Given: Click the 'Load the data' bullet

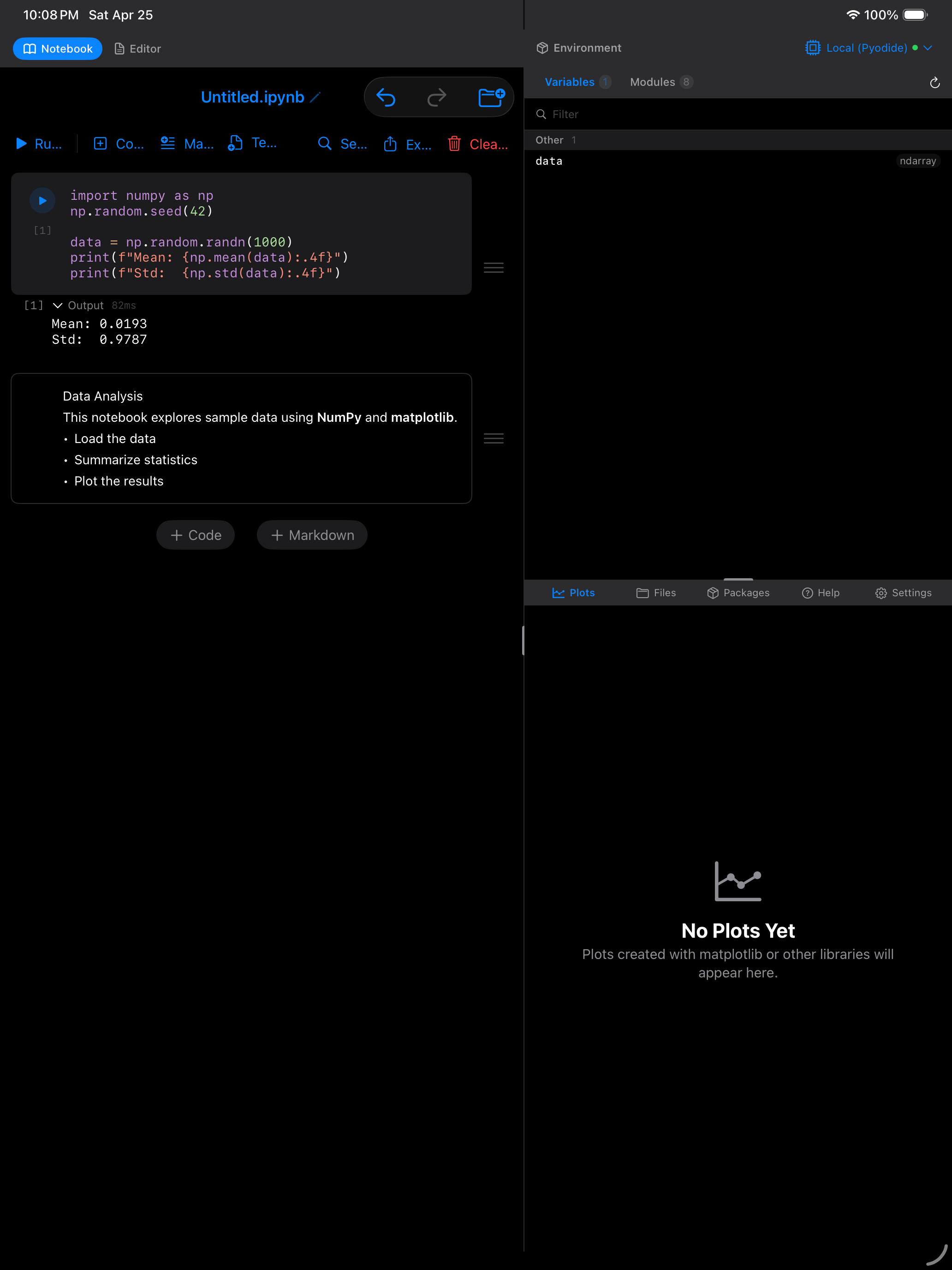Looking at the screenshot, I should tap(115, 439).
